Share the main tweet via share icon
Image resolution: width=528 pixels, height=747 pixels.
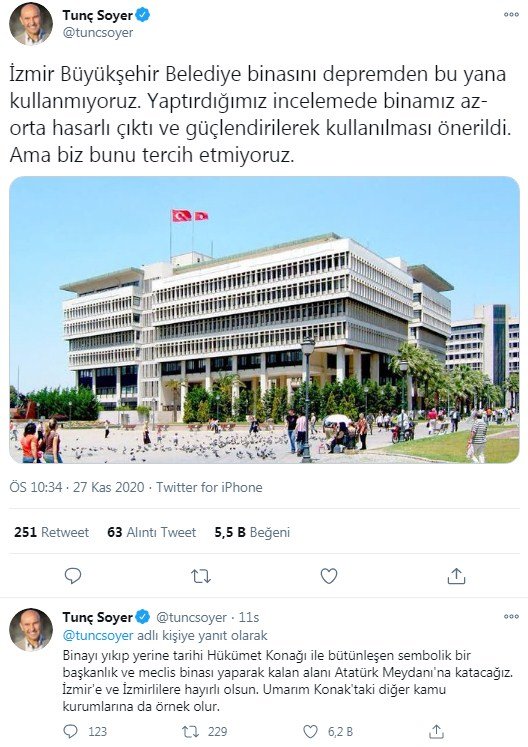pos(456,576)
